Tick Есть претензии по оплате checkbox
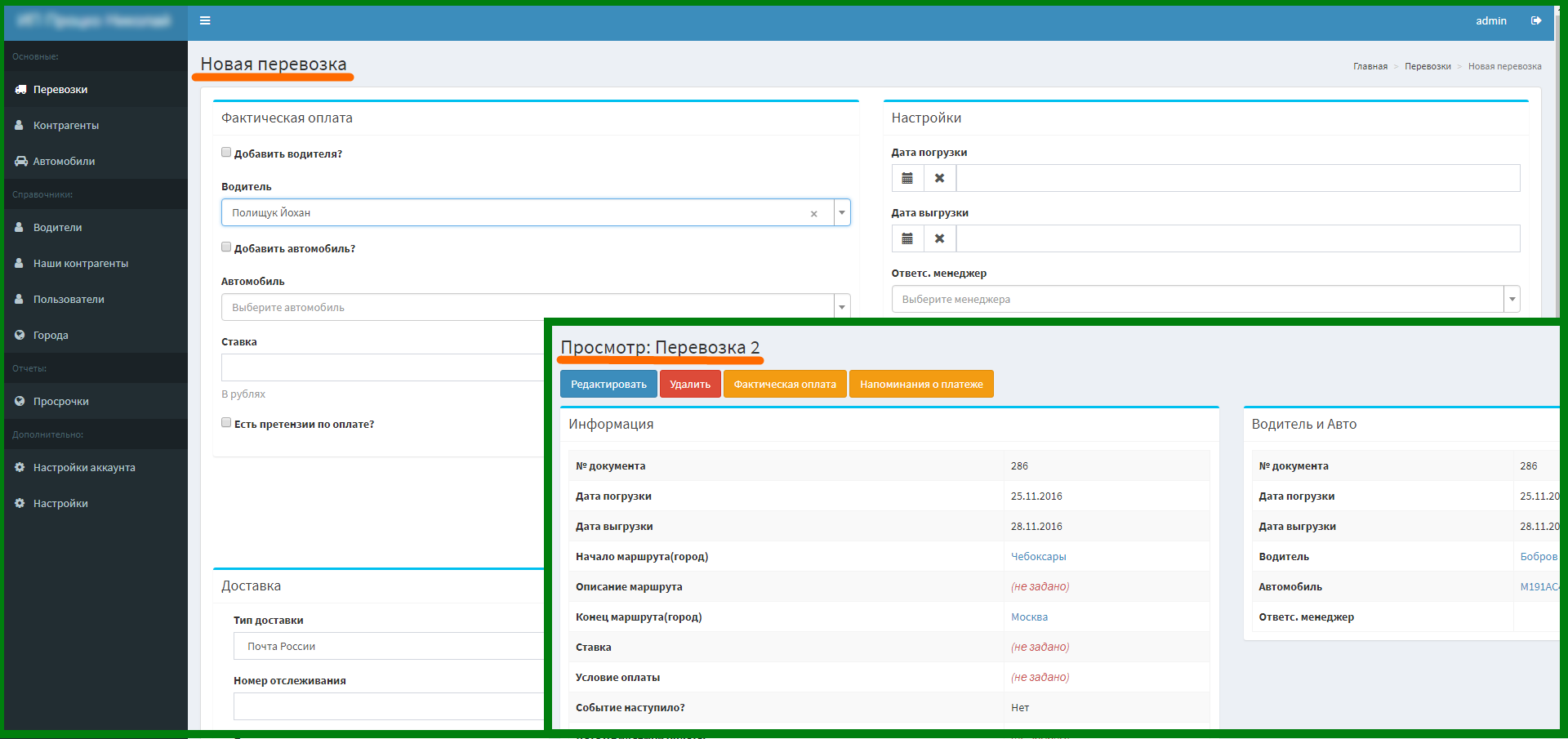The width and height of the screenshot is (1568, 739). tap(226, 422)
